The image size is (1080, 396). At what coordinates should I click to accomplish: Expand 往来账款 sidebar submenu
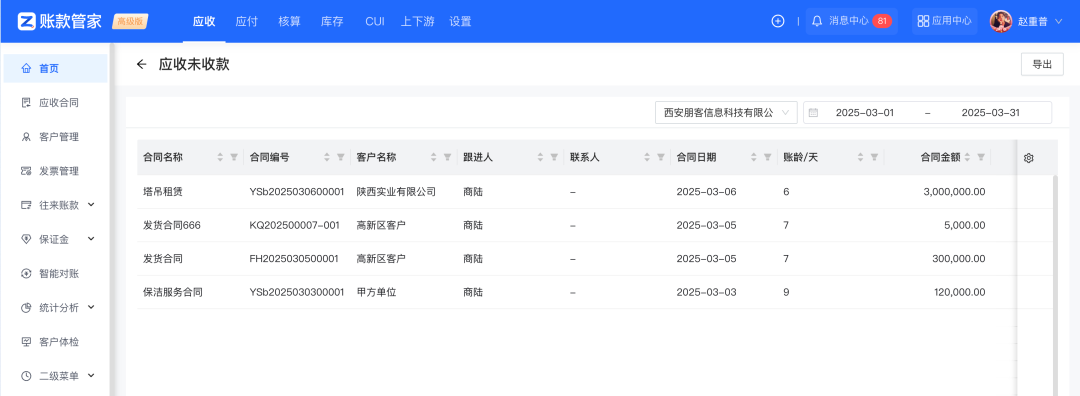point(91,205)
